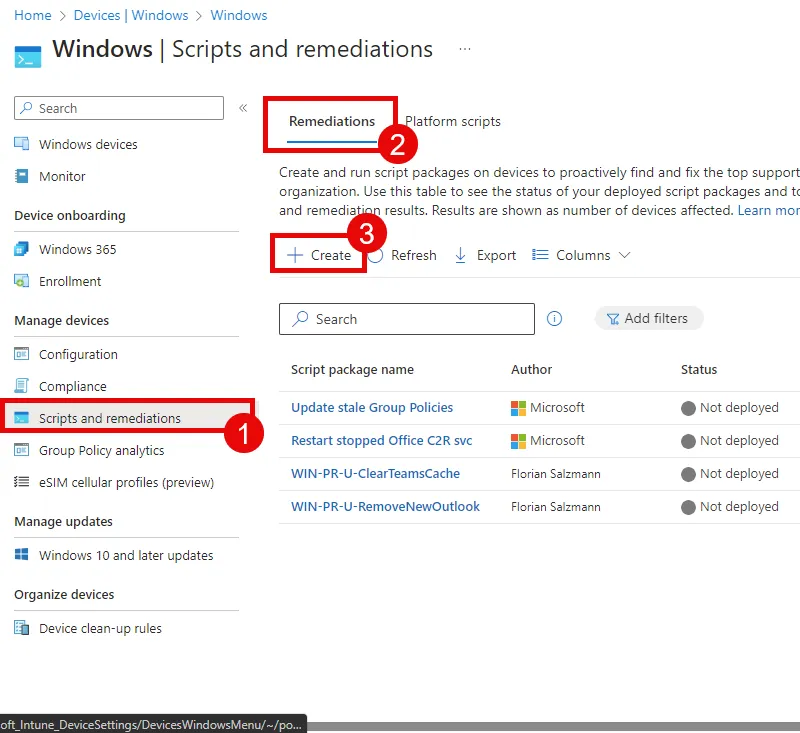800x733 pixels.
Task: Click the Compliance icon
Action: (x=21, y=386)
